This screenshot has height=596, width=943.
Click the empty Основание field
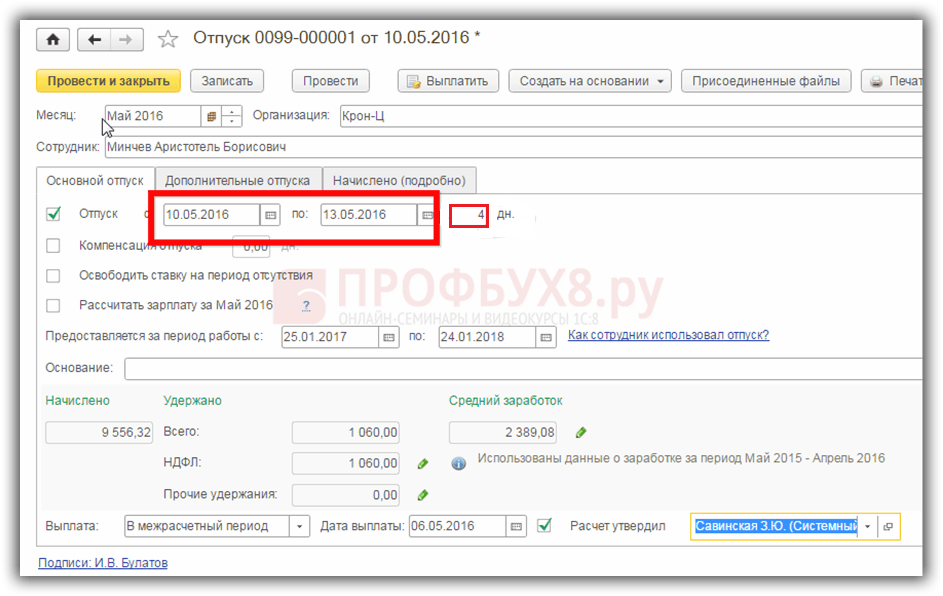523,368
